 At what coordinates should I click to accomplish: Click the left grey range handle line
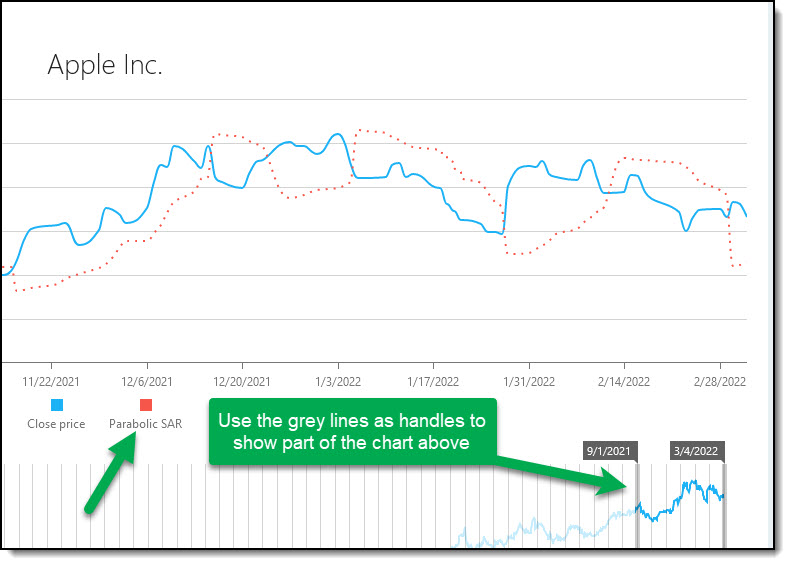637,505
